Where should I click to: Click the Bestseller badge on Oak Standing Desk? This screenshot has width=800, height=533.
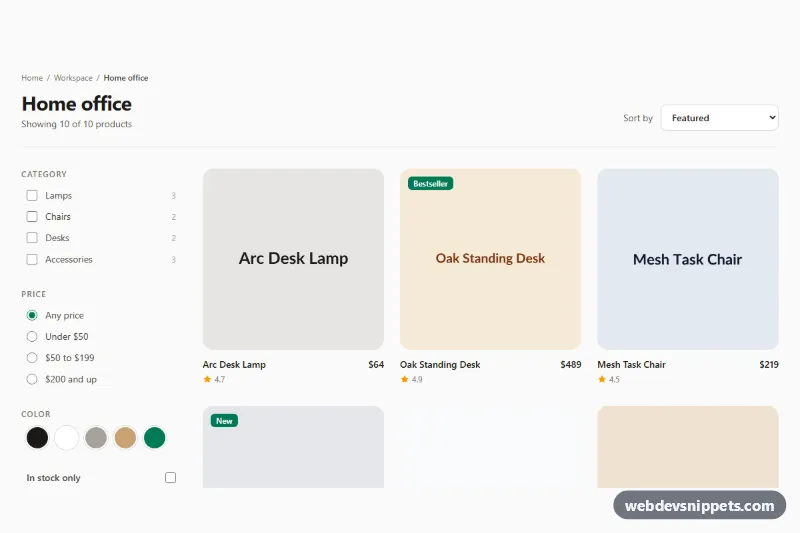coord(431,184)
